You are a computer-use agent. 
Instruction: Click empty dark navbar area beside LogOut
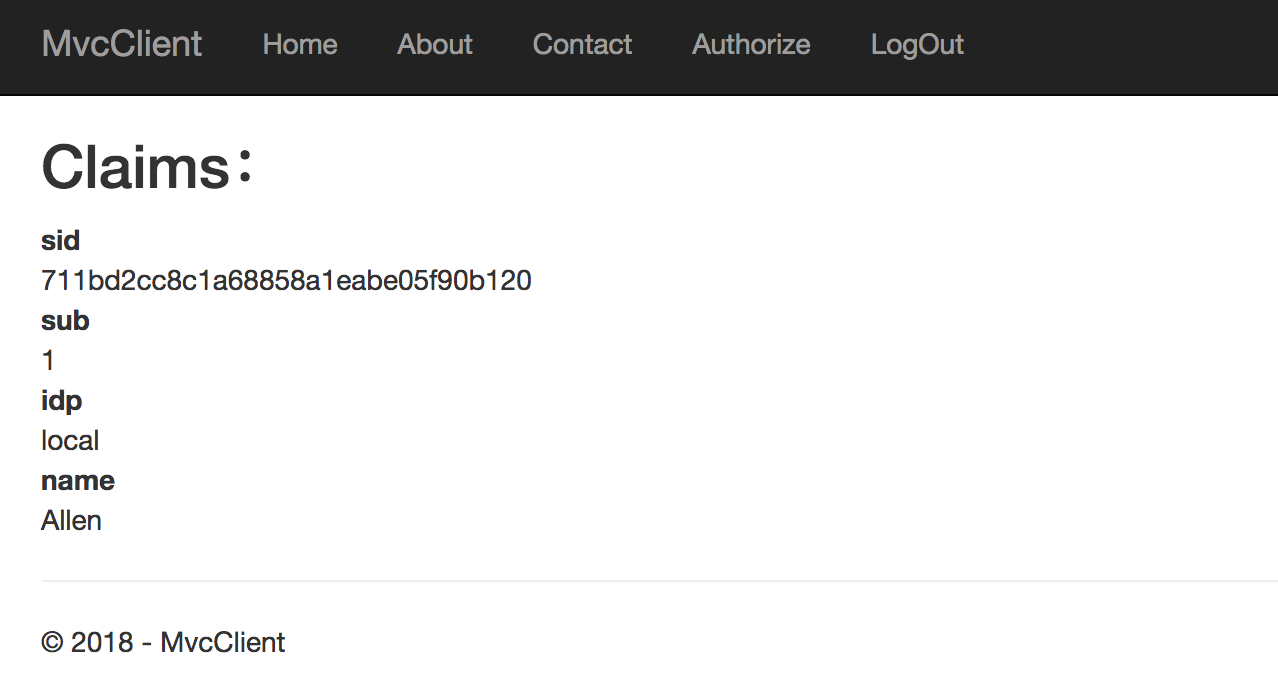click(1120, 45)
